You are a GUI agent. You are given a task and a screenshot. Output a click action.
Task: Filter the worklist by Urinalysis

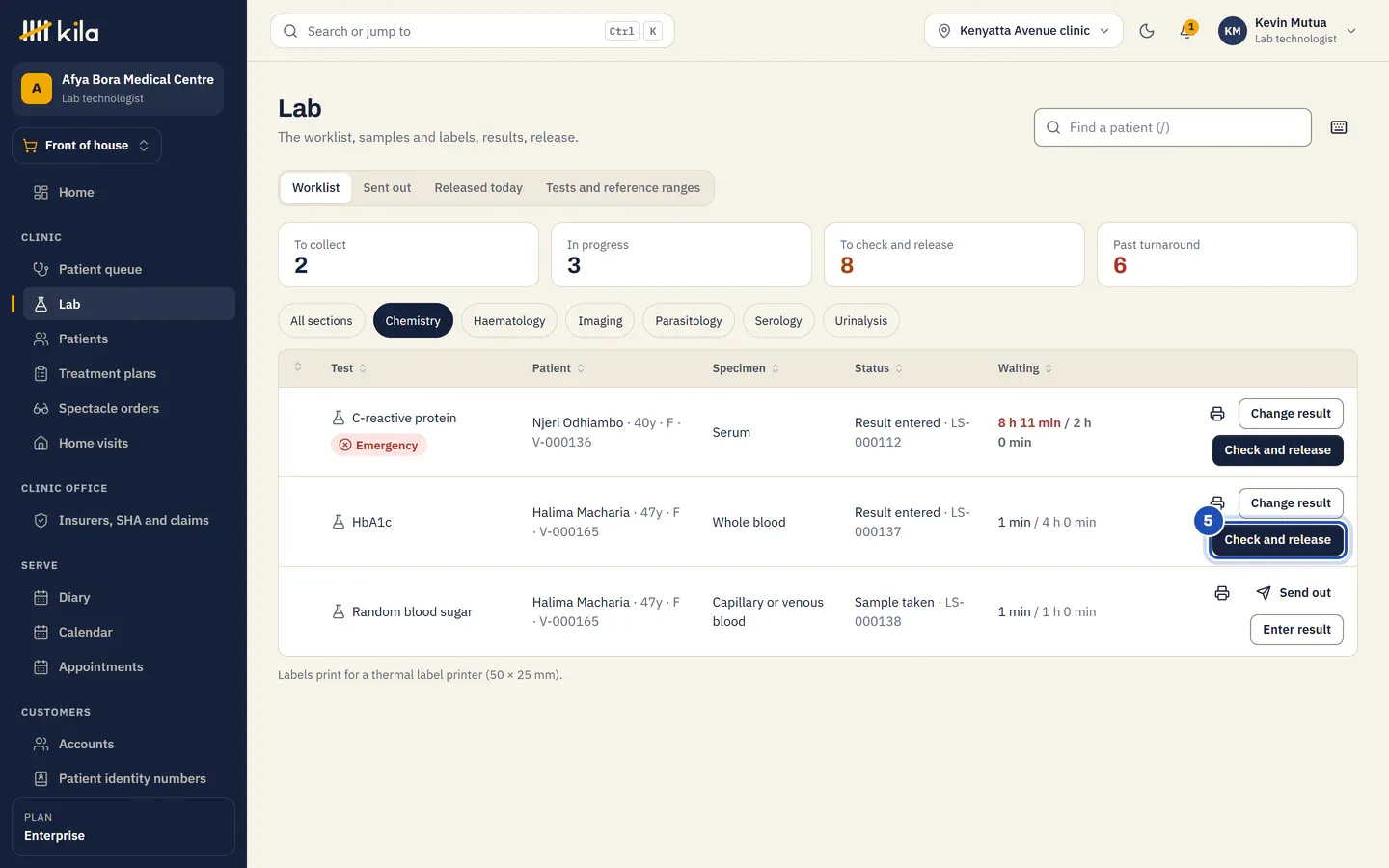tap(861, 321)
